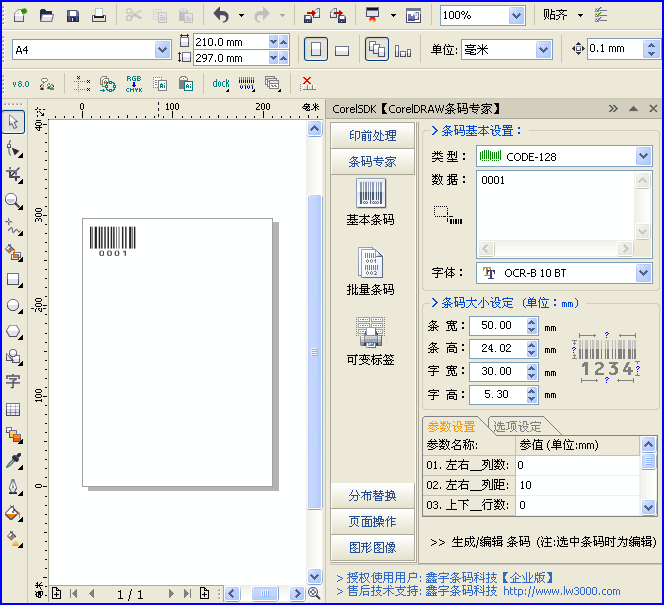Click the canvas horizontal scrollbar thumb

coord(265,594)
